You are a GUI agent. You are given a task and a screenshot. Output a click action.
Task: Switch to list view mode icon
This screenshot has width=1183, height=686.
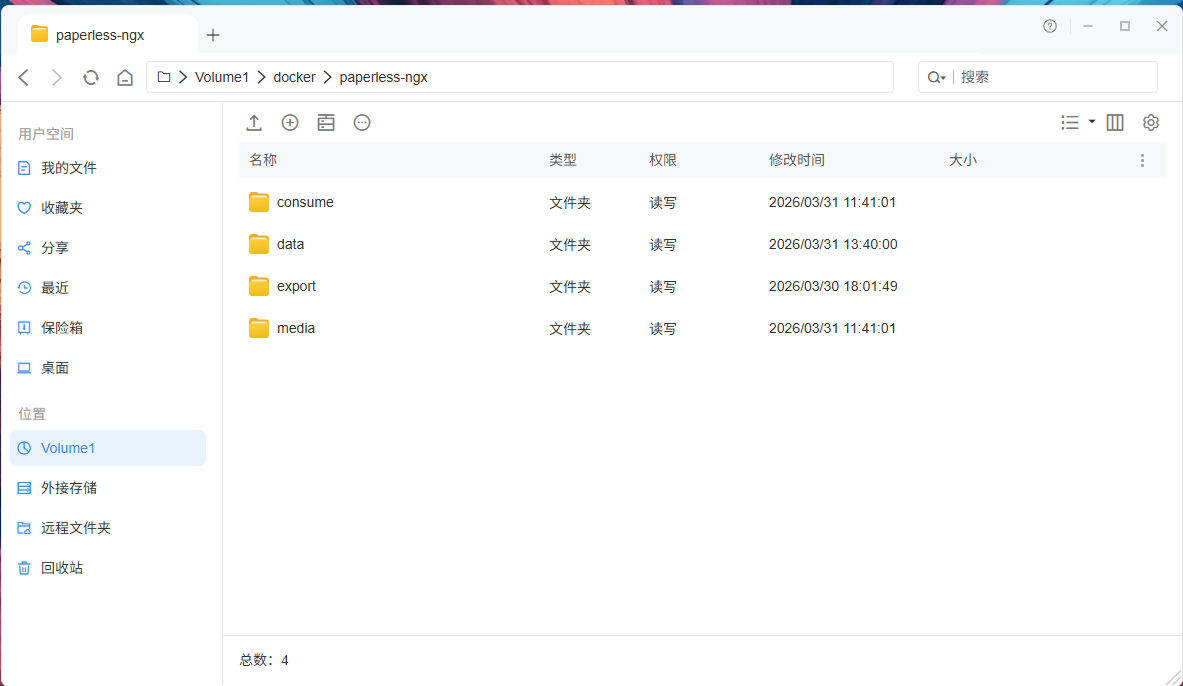tap(1070, 122)
